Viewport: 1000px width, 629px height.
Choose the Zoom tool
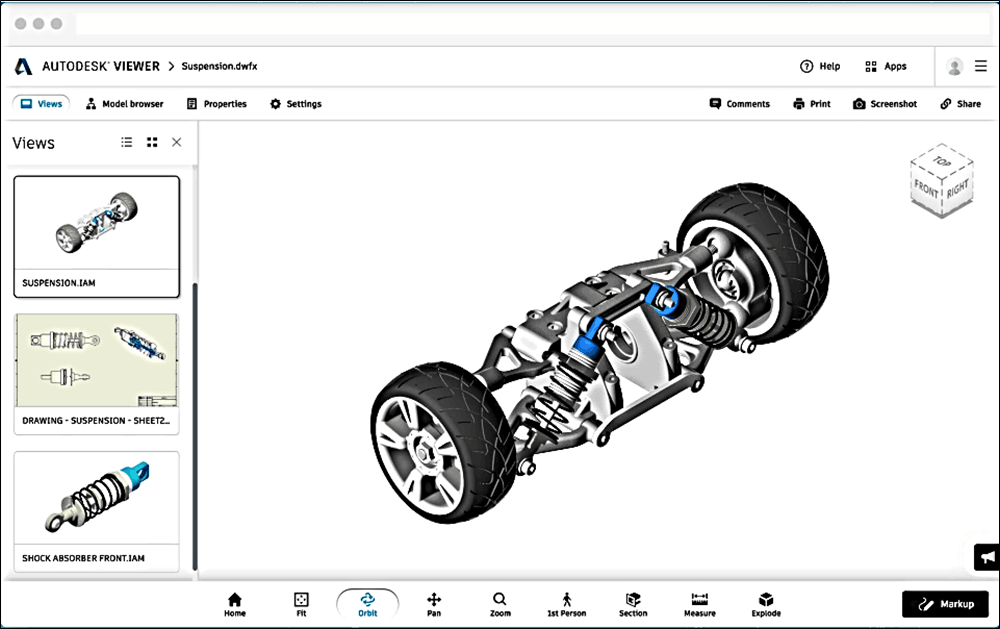coord(500,604)
